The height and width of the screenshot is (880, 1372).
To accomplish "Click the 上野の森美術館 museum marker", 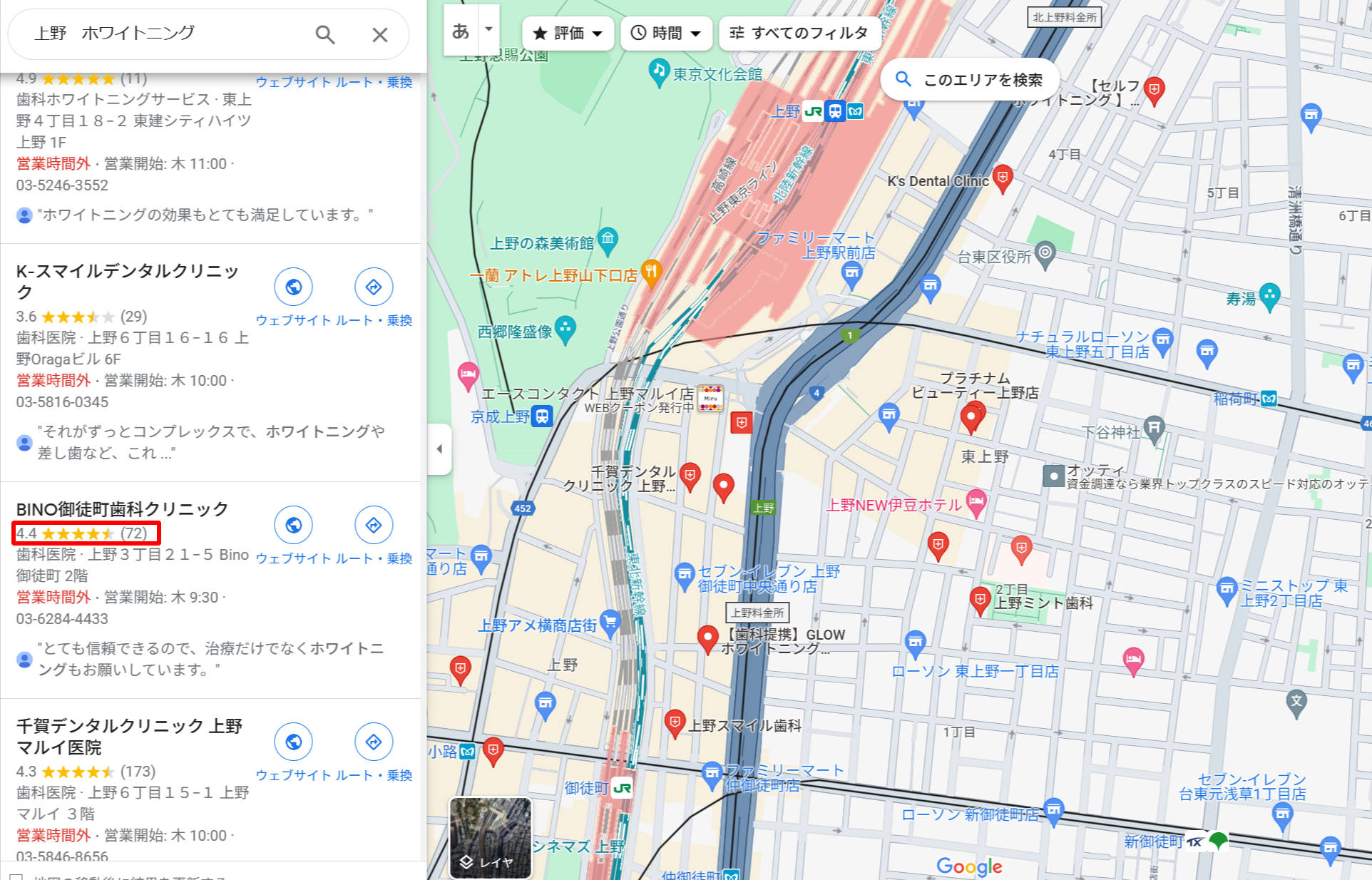I will pos(608,242).
